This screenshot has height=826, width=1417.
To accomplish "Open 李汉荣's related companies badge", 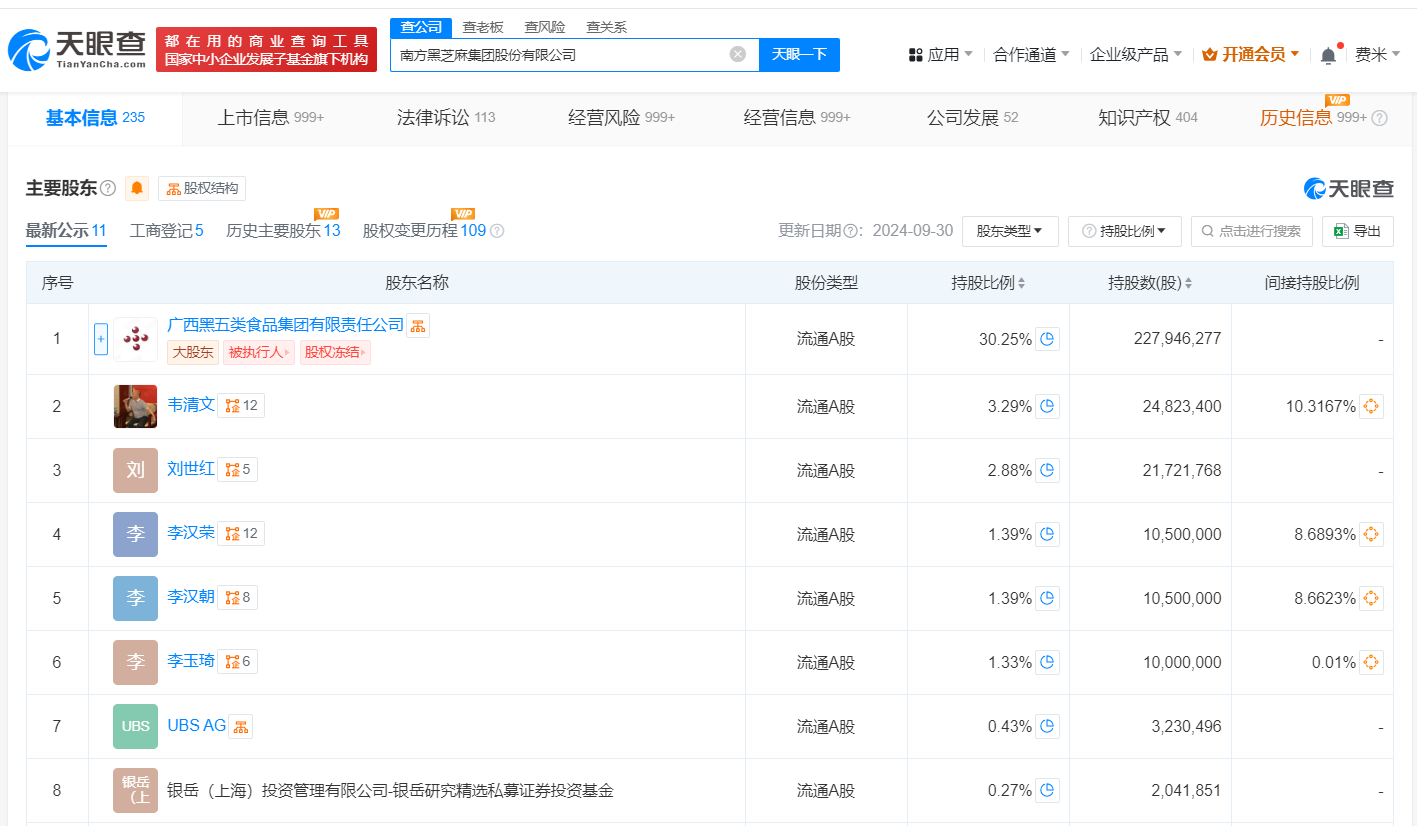I will tap(241, 533).
